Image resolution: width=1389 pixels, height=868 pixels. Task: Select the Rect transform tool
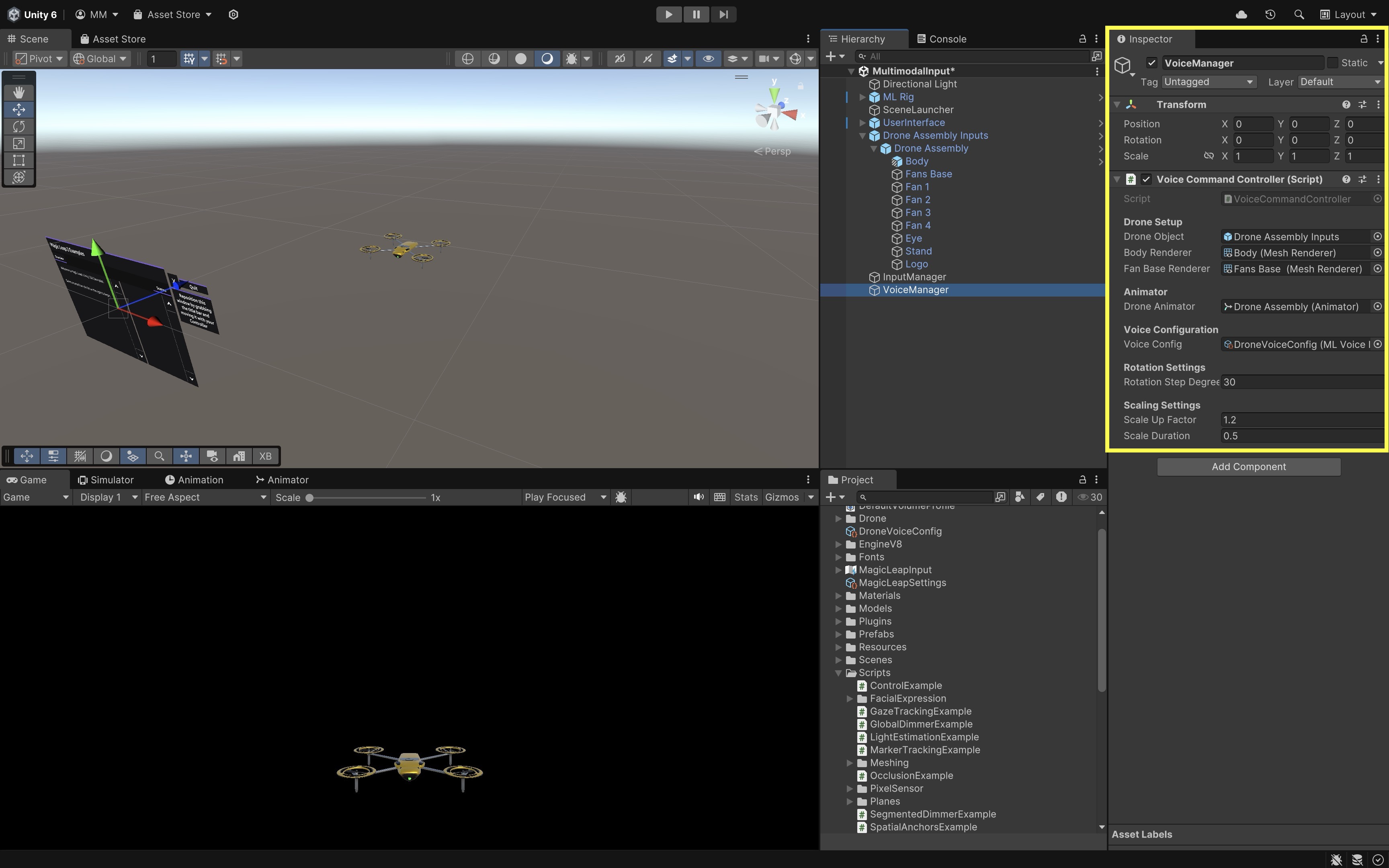18,160
